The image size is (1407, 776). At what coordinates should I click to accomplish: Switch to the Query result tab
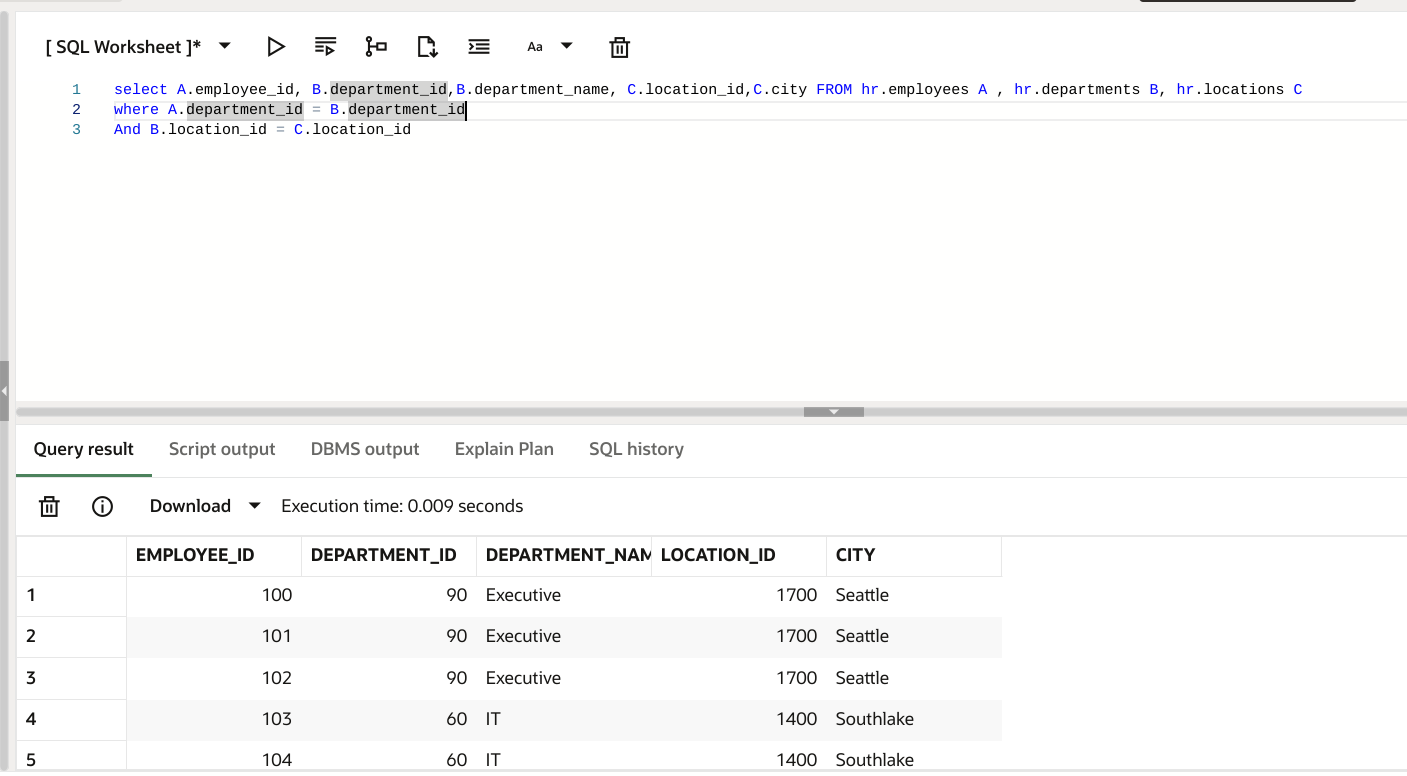coord(84,449)
